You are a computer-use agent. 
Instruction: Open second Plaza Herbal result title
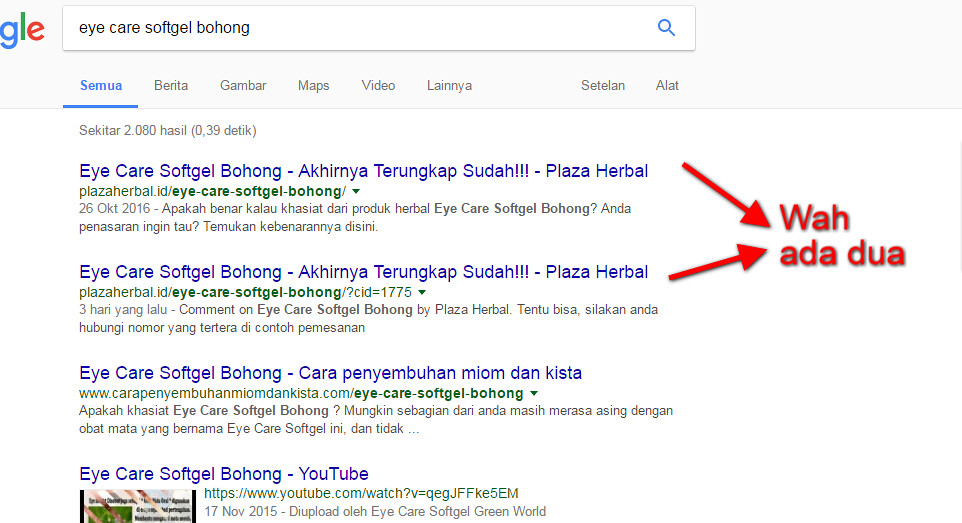(x=363, y=272)
